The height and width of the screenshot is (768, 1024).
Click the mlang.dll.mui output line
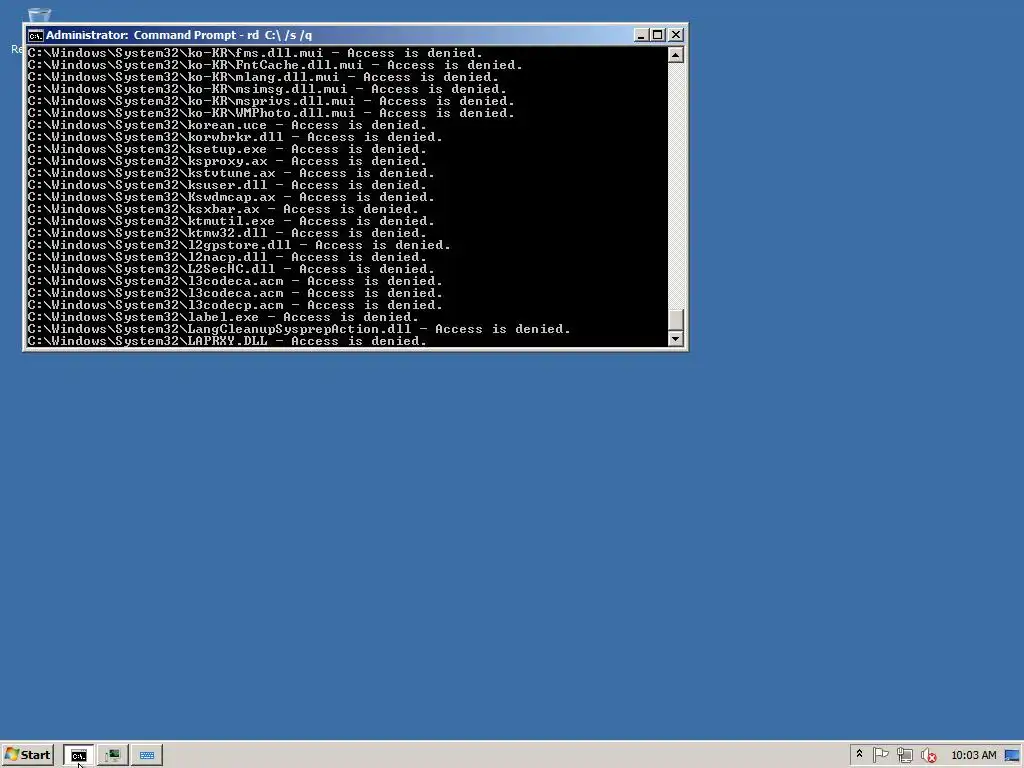click(x=263, y=77)
